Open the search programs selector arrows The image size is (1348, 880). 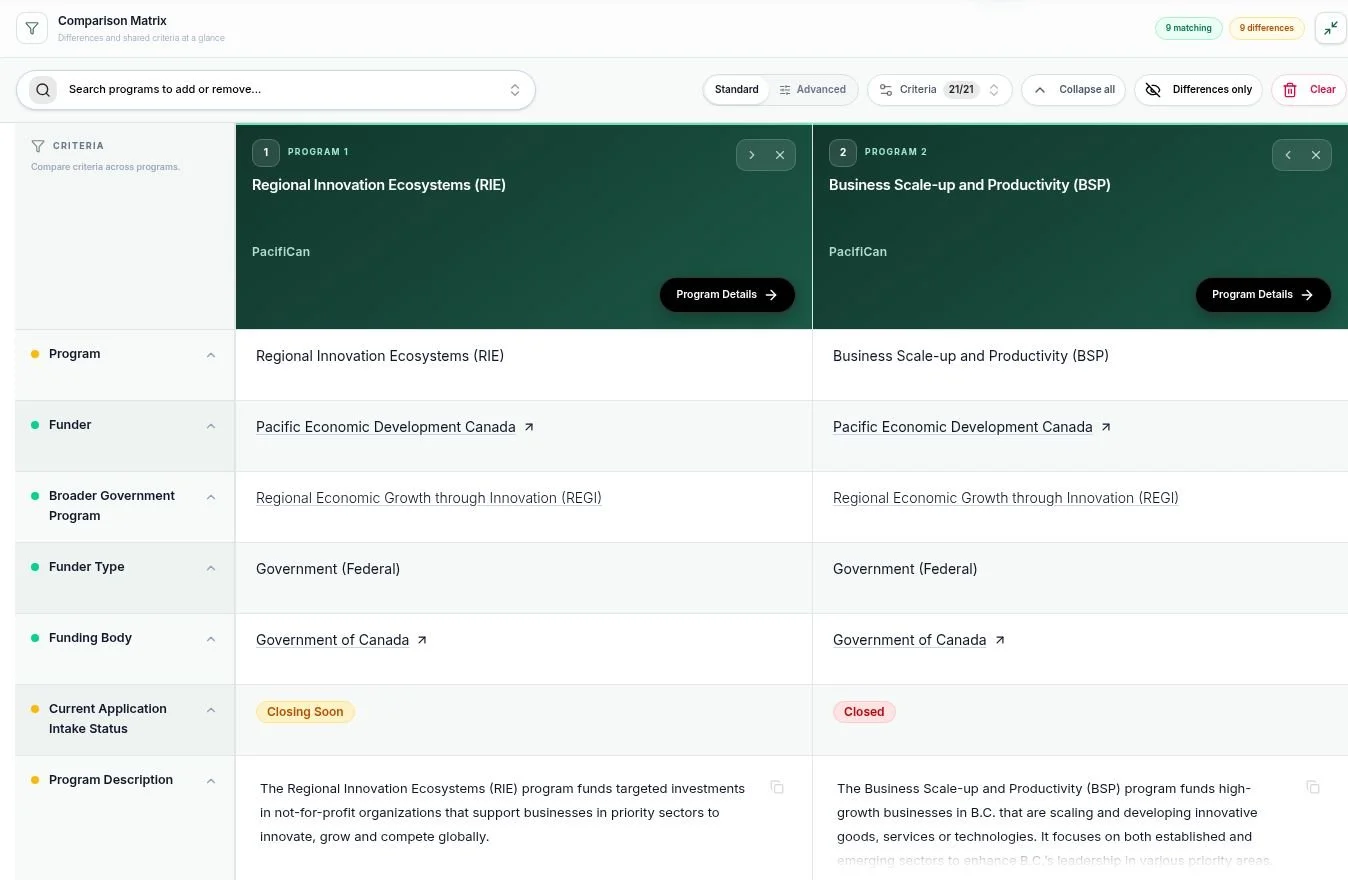tap(515, 90)
